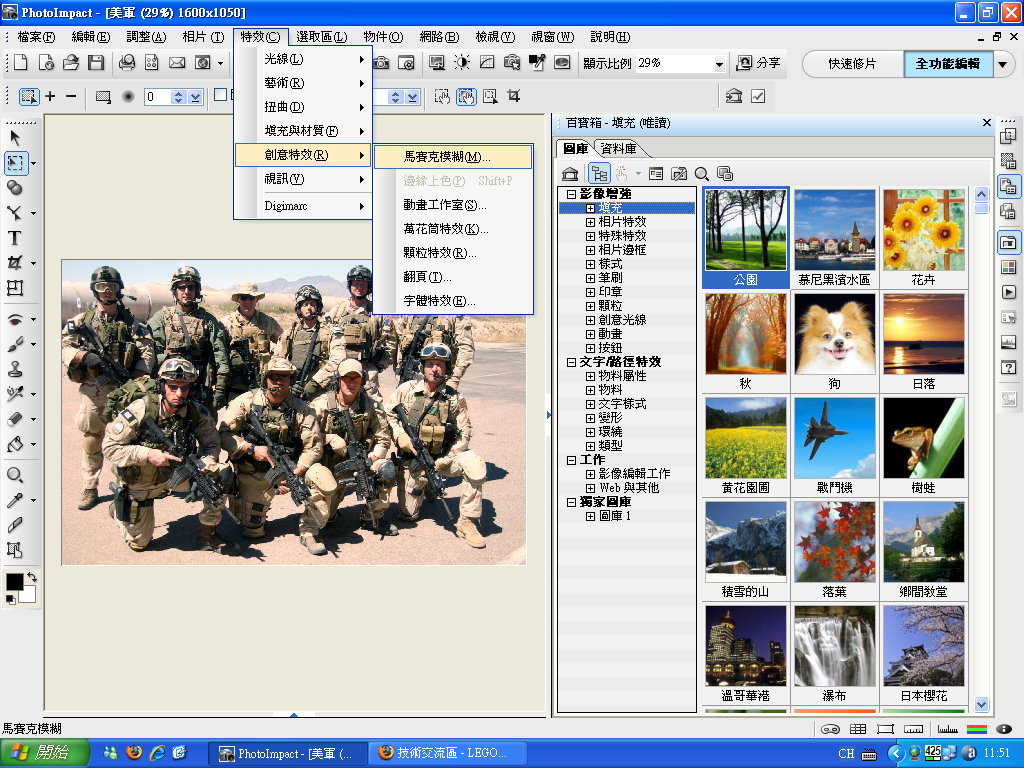The height and width of the screenshot is (768, 1024).
Task: Choose 字體特效 from the submenu
Action: tap(453, 300)
